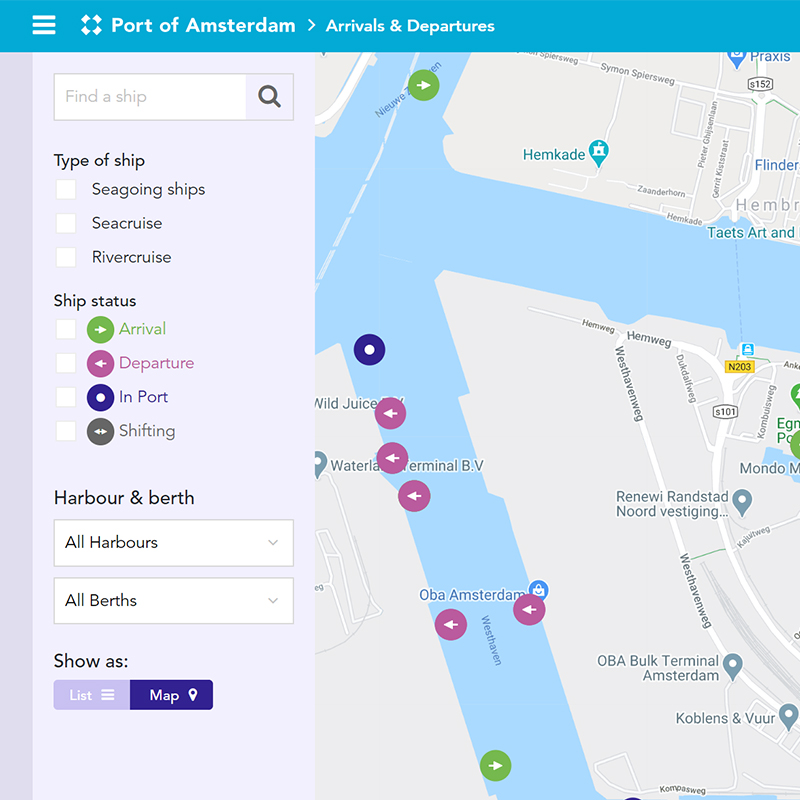This screenshot has height=800, width=800.
Task: Click the Port of Amsterdam title link
Action: [x=203, y=26]
